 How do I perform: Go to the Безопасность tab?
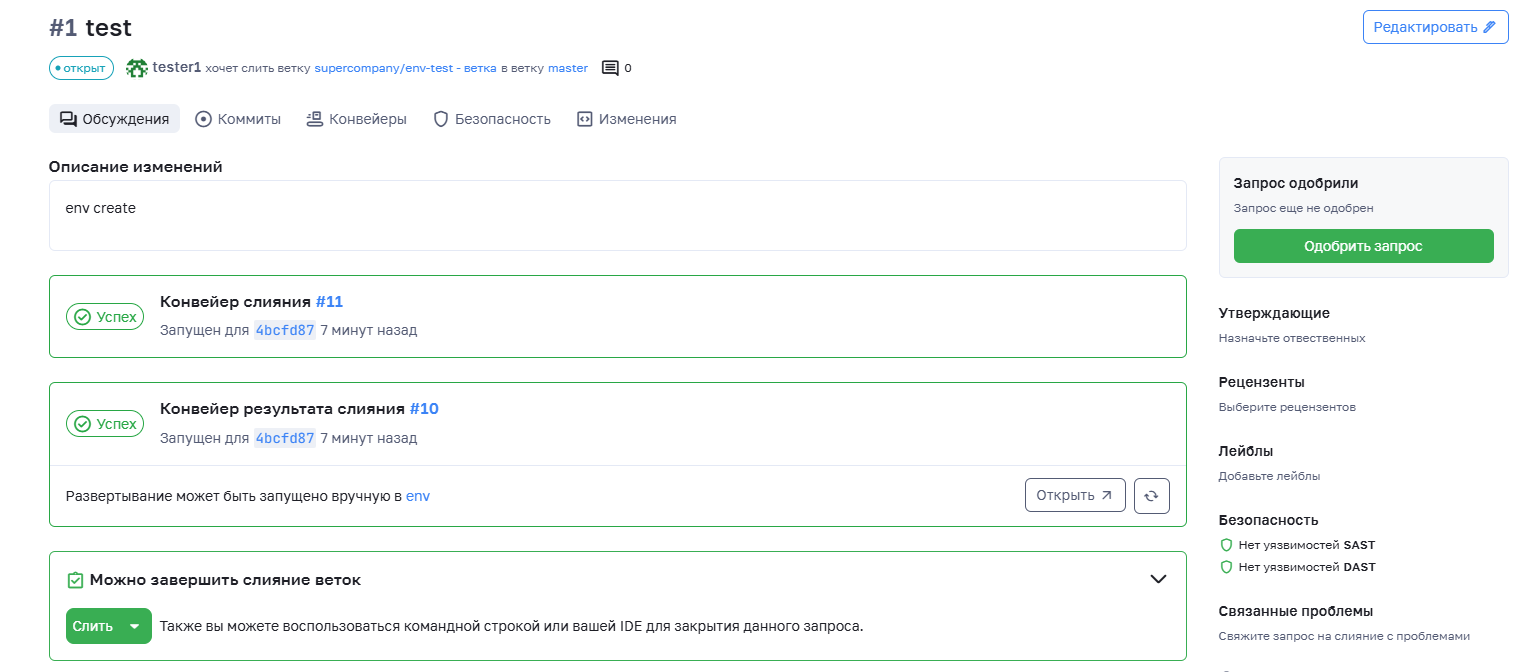click(492, 119)
